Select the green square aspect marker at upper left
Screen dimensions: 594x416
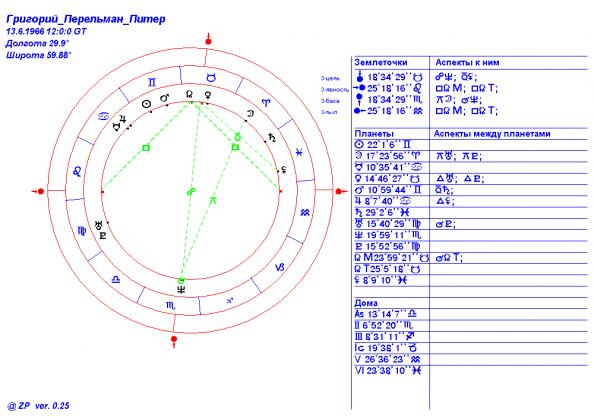tap(146, 148)
